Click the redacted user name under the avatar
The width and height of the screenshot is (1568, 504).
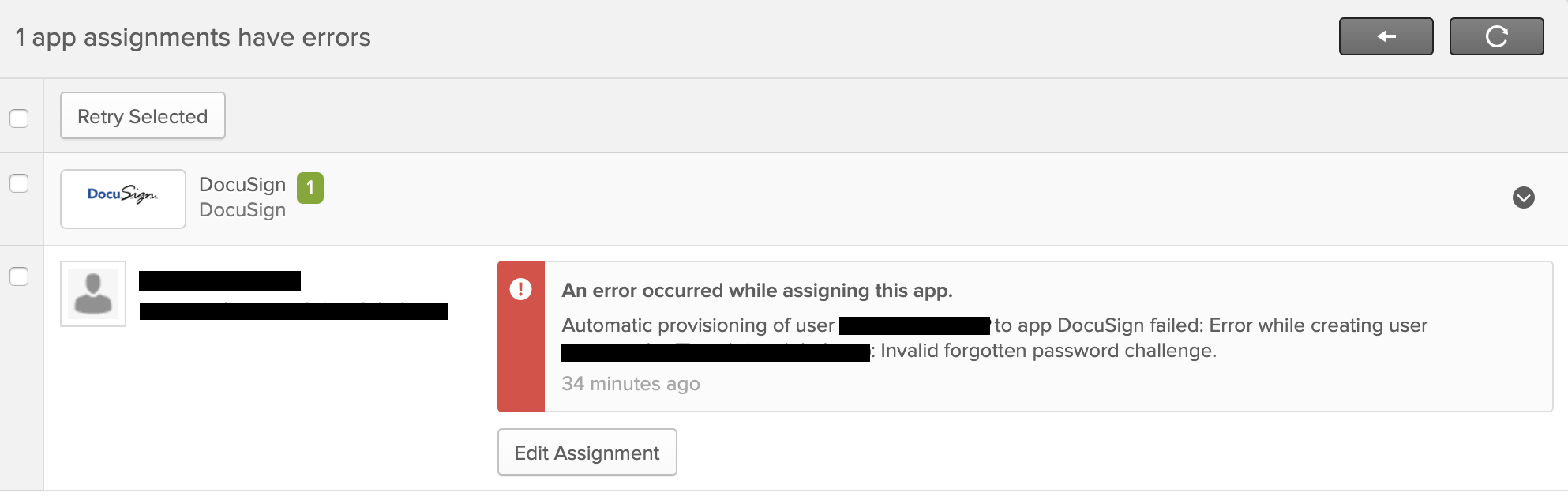[x=219, y=281]
